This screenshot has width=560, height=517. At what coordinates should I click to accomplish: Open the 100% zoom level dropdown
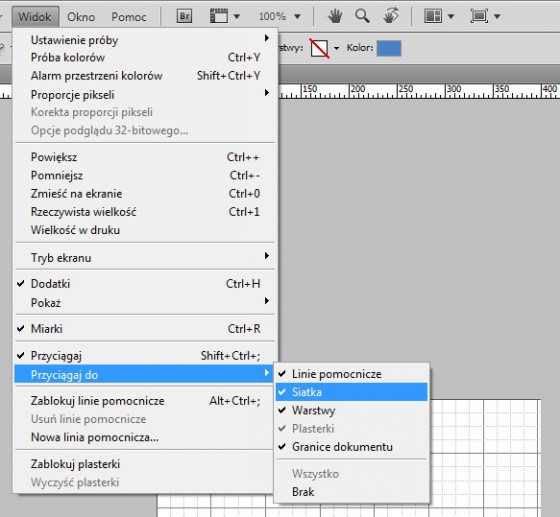tap(280, 16)
